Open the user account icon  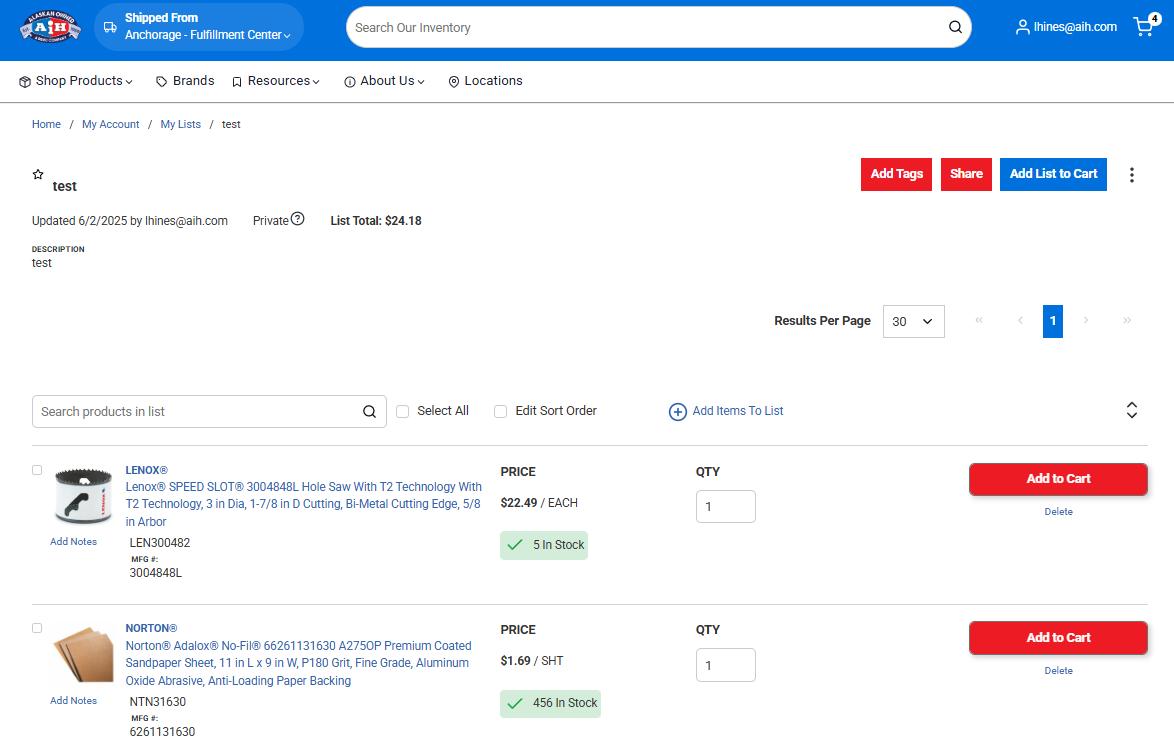coord(1022,27)
